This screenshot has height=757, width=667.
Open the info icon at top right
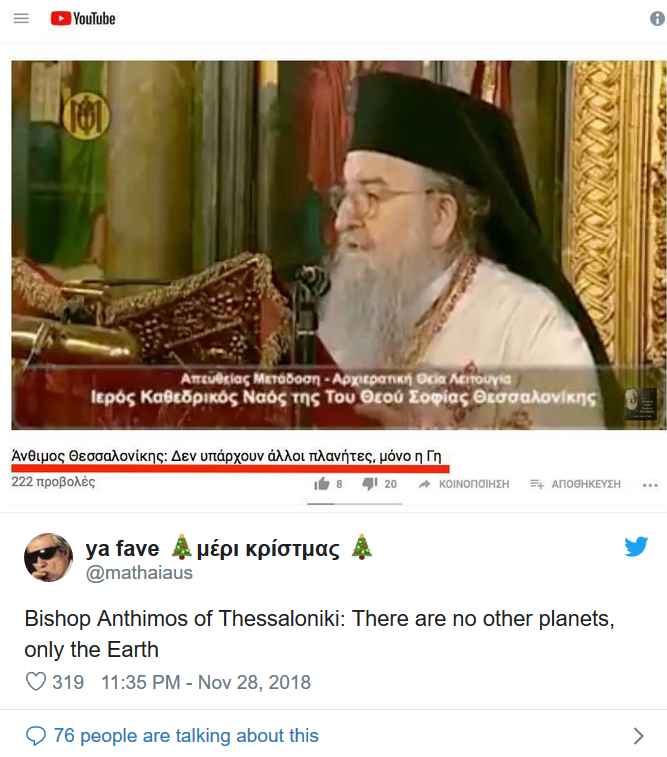click(657, 18)
